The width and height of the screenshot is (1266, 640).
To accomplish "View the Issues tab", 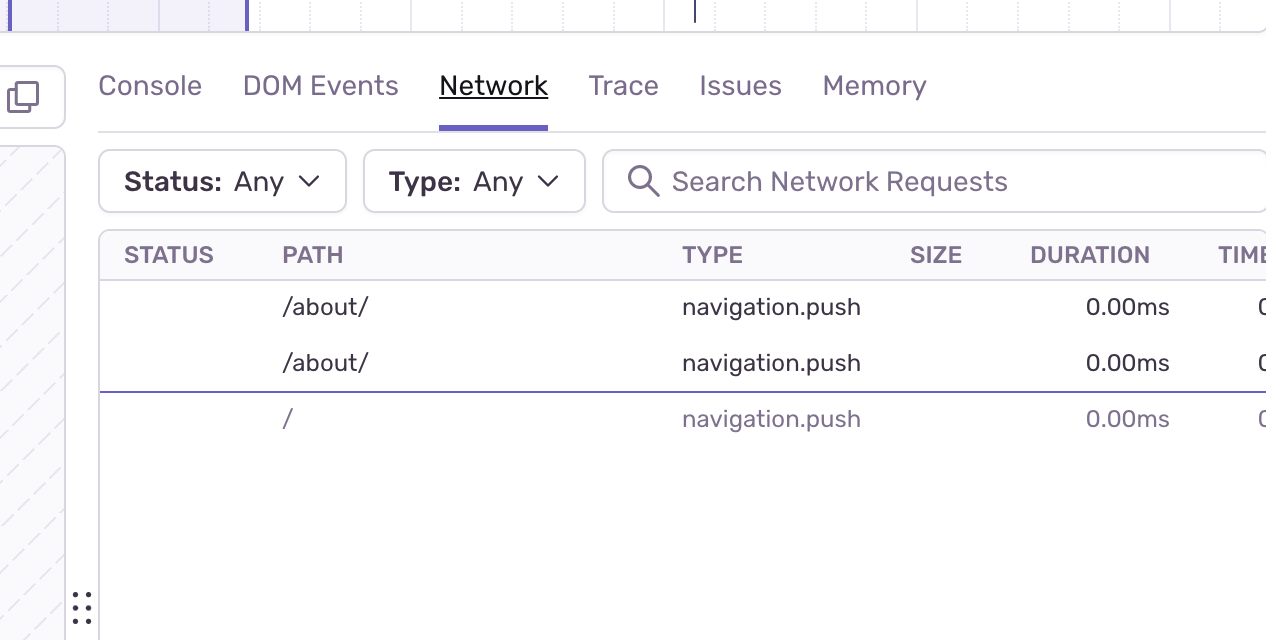I will [740, 86].
